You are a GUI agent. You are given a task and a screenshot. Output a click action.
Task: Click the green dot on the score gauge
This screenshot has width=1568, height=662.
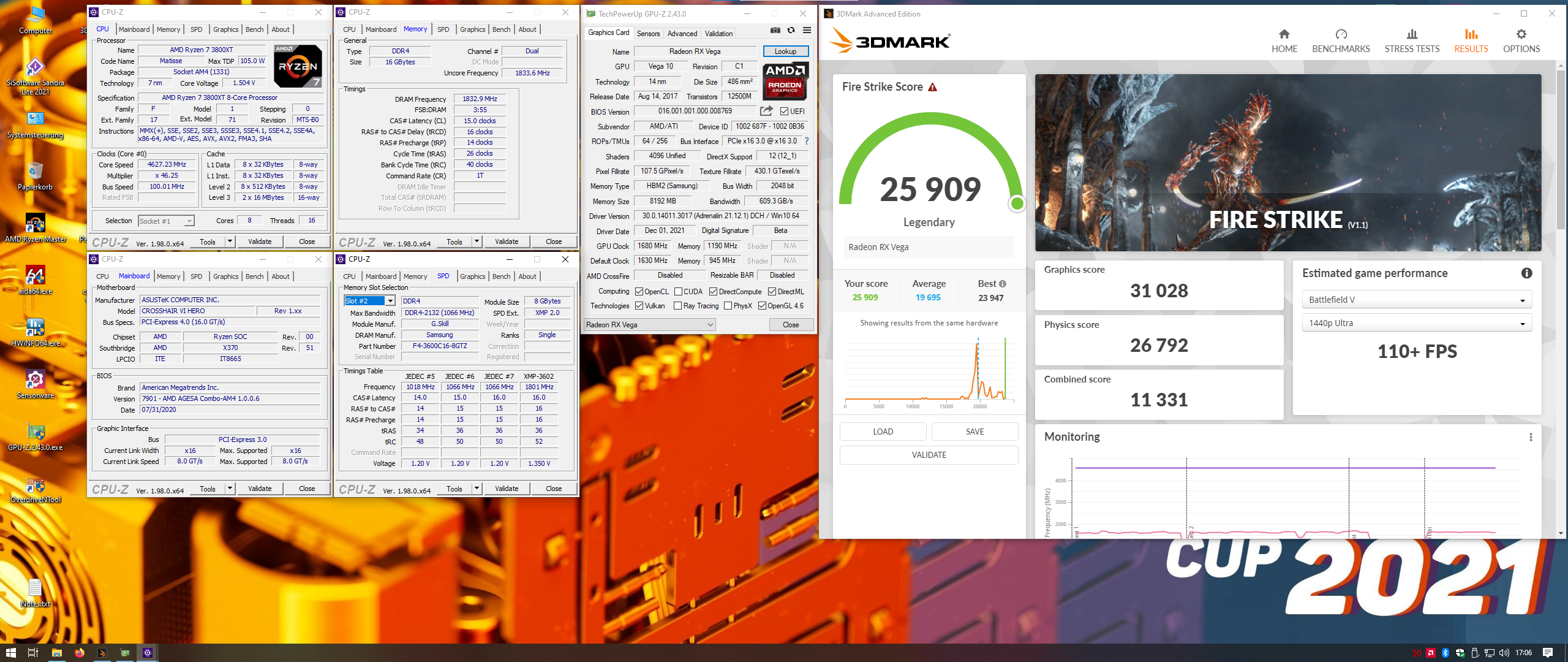(1017, 203)
